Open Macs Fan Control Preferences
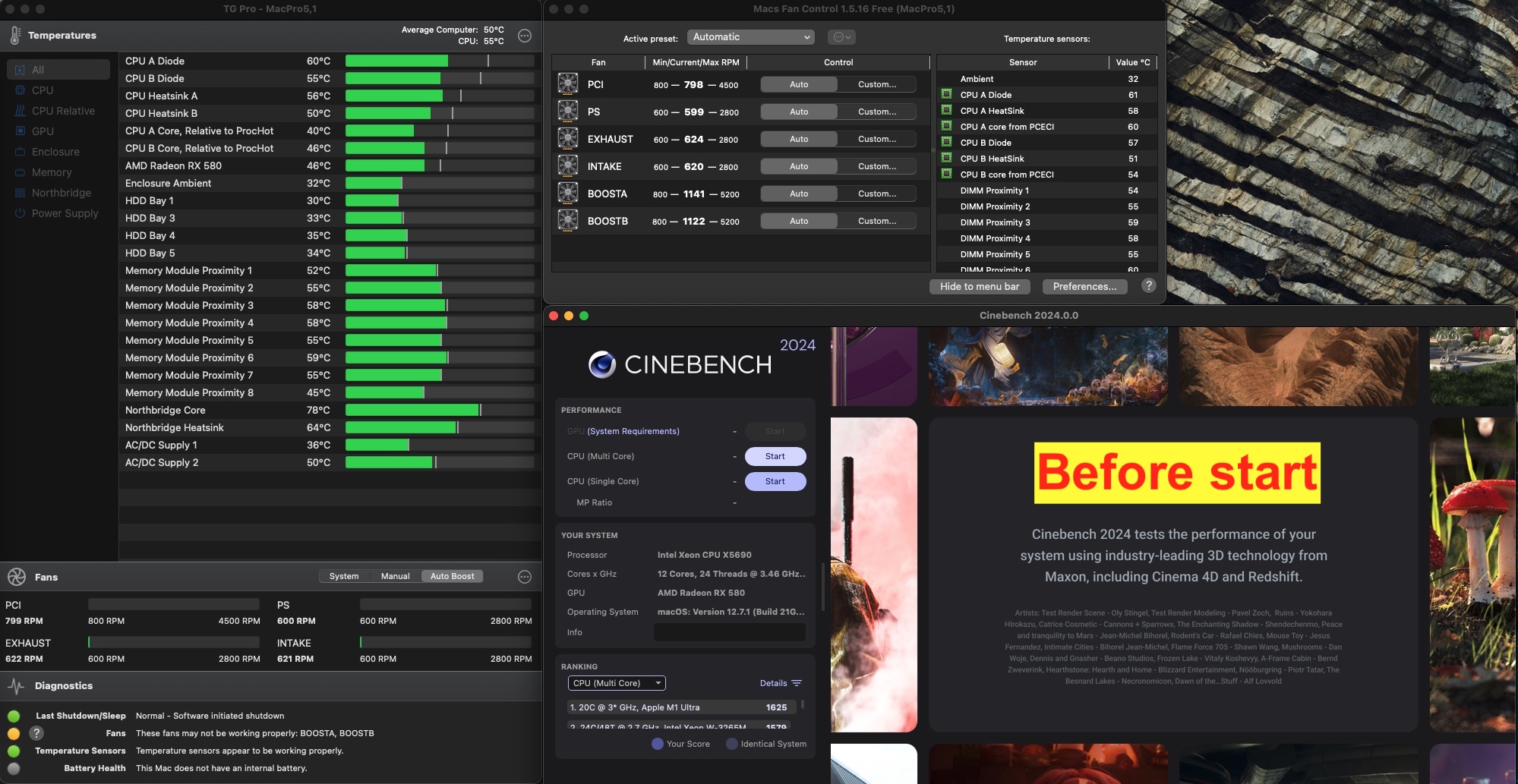Image resolution: width=1518 pixels, height=784 pixels. pyautogui.click(x=1084, y=286)
